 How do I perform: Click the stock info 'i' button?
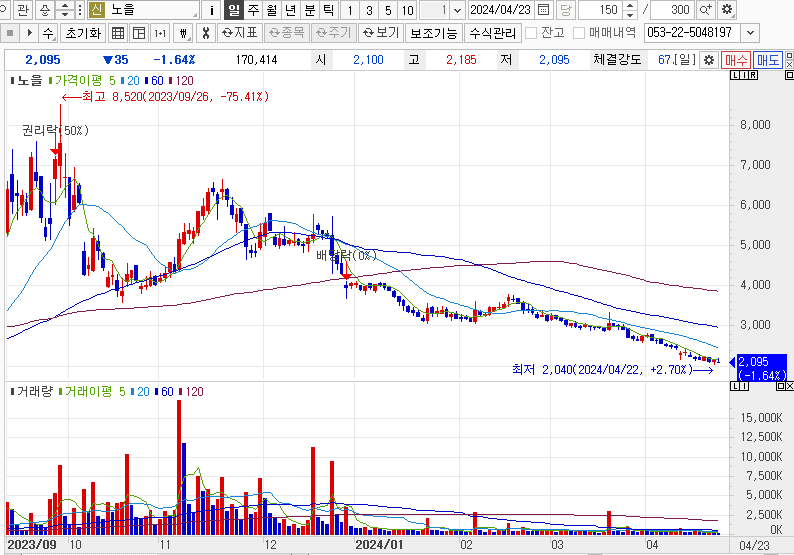tap(212, 10)
